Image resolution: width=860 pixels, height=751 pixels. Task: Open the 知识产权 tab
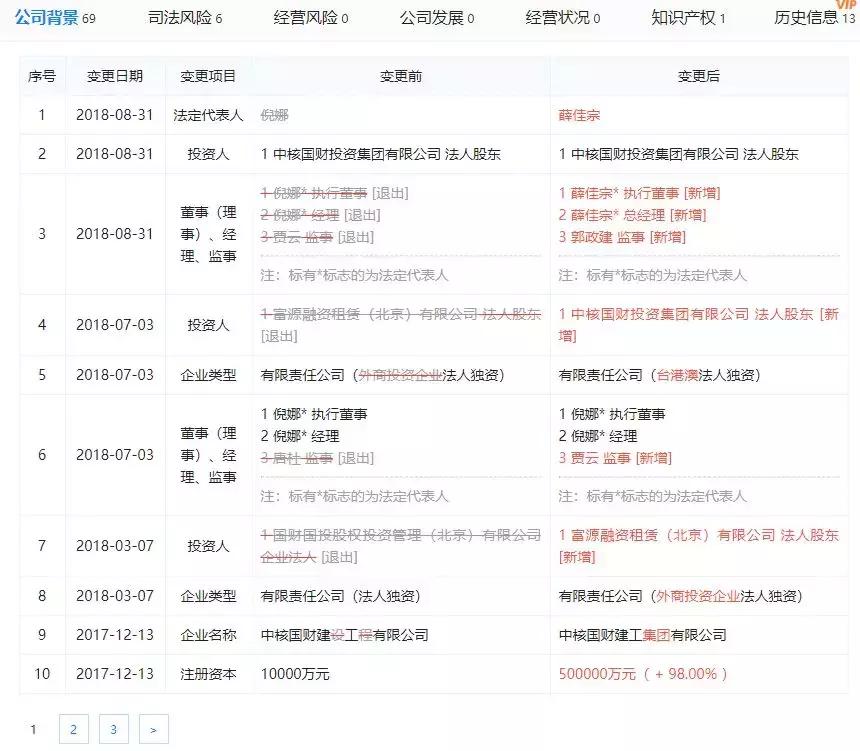(684, 16)
